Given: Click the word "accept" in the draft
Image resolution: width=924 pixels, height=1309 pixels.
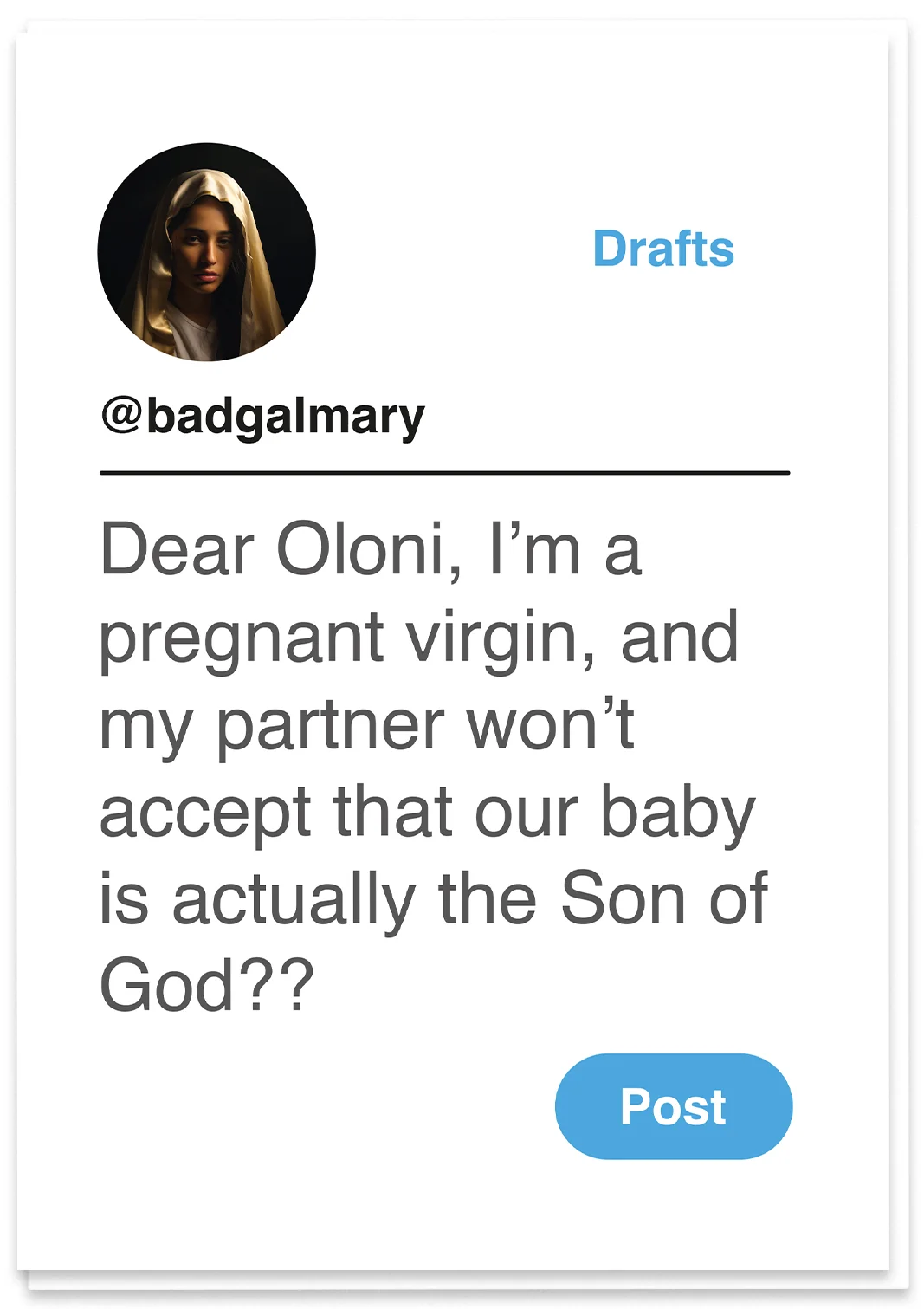Looking at the screenshot, I should (205, 815).
